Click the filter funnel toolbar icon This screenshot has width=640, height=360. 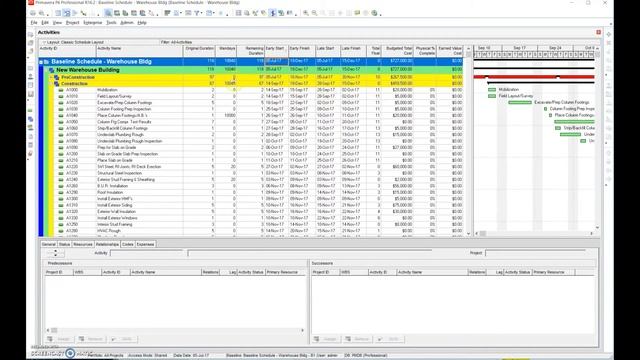[x=196, y=13]
